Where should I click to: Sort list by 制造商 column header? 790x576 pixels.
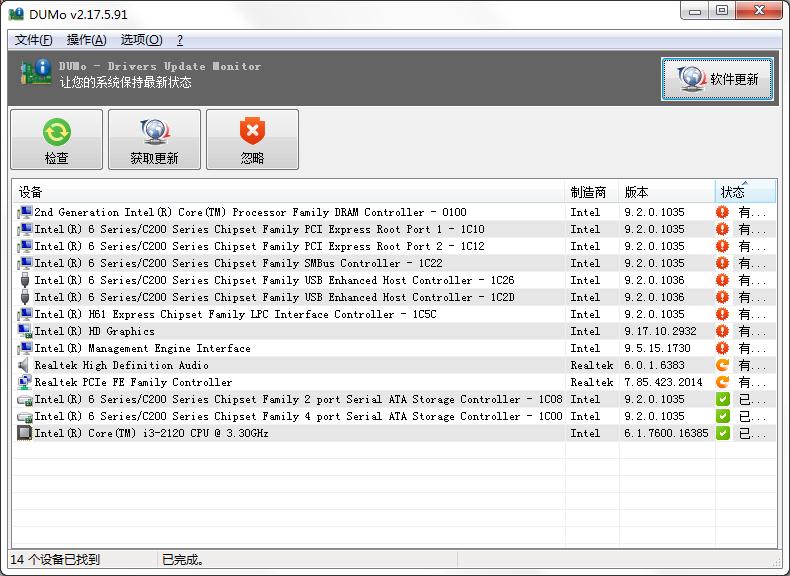588,192
